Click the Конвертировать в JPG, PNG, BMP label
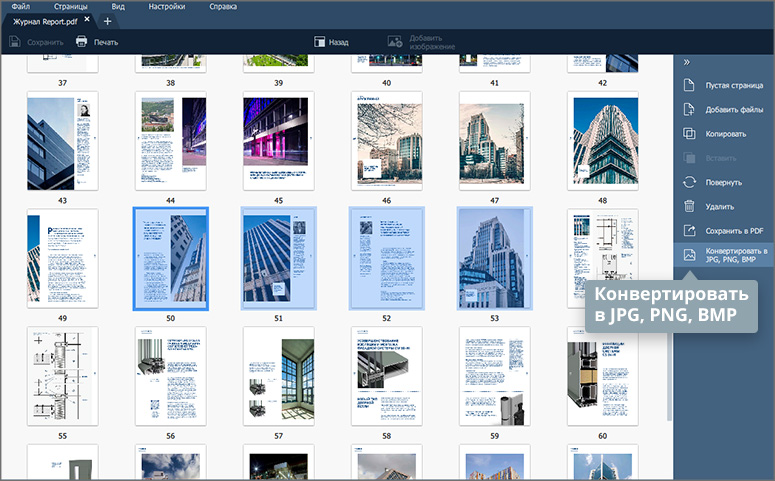This screenshot has height=481, width=775. [x=736, y=255]
